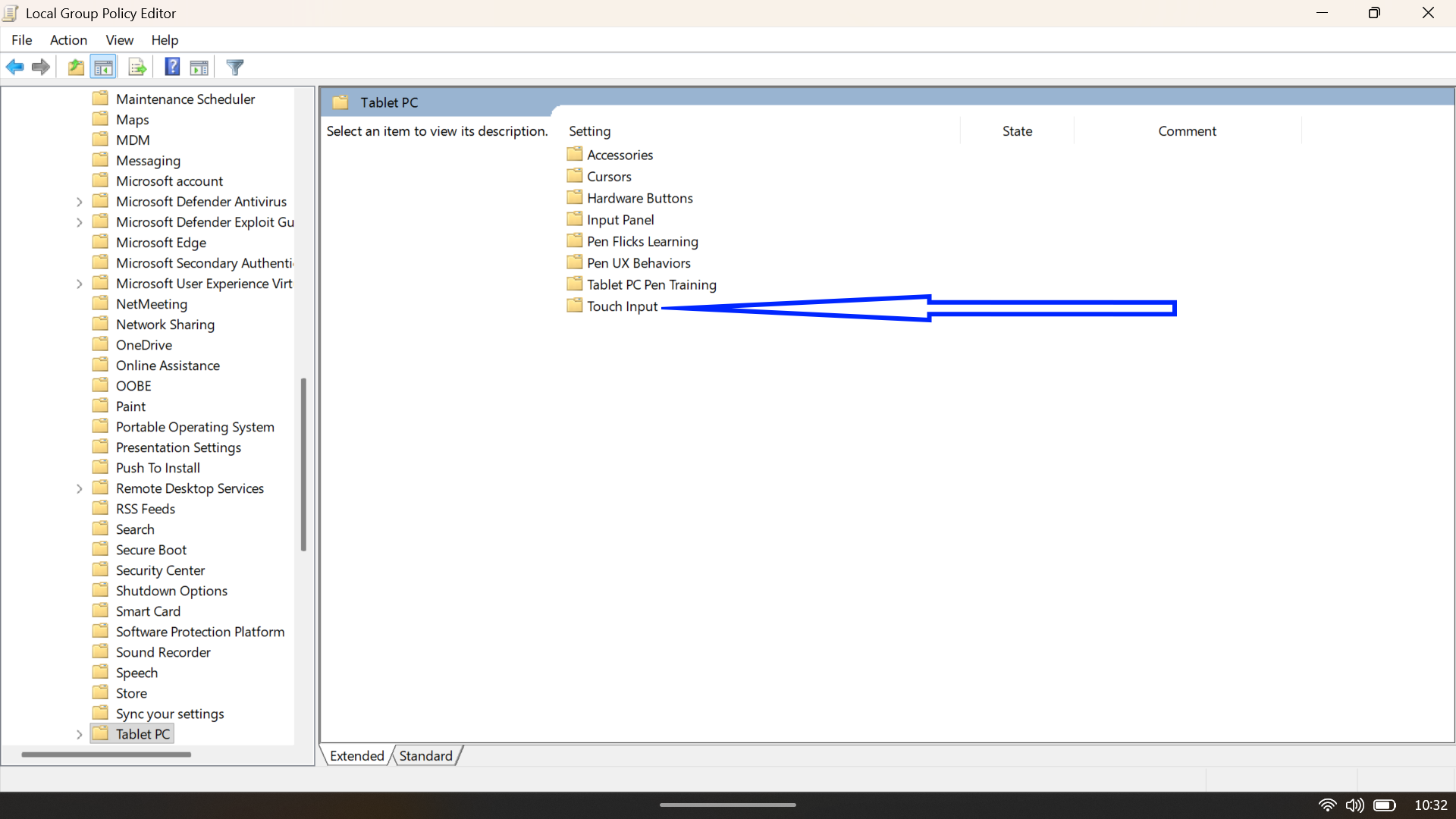Open the Action menu
Viewport: 1456px width, 819px height.
point(67,39)
